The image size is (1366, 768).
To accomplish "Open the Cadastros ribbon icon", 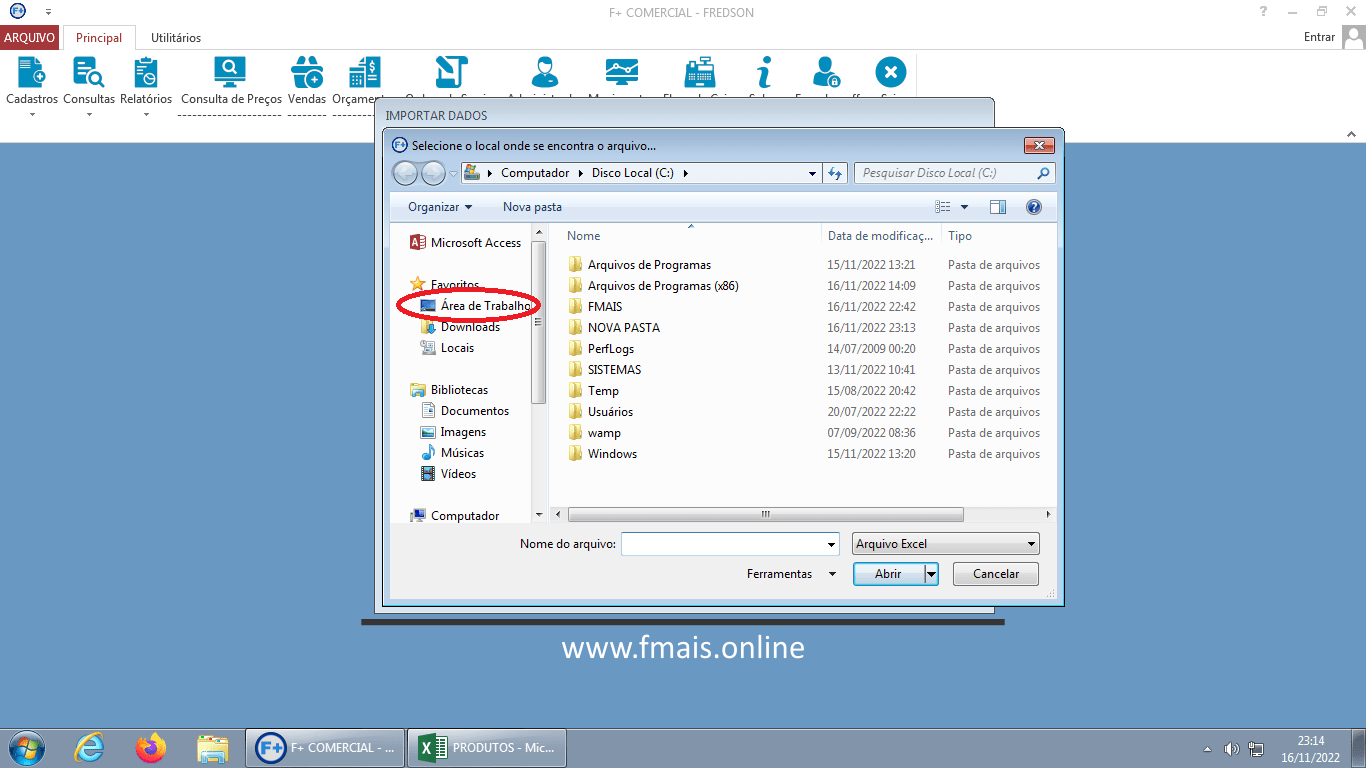I will pos(32,73).
